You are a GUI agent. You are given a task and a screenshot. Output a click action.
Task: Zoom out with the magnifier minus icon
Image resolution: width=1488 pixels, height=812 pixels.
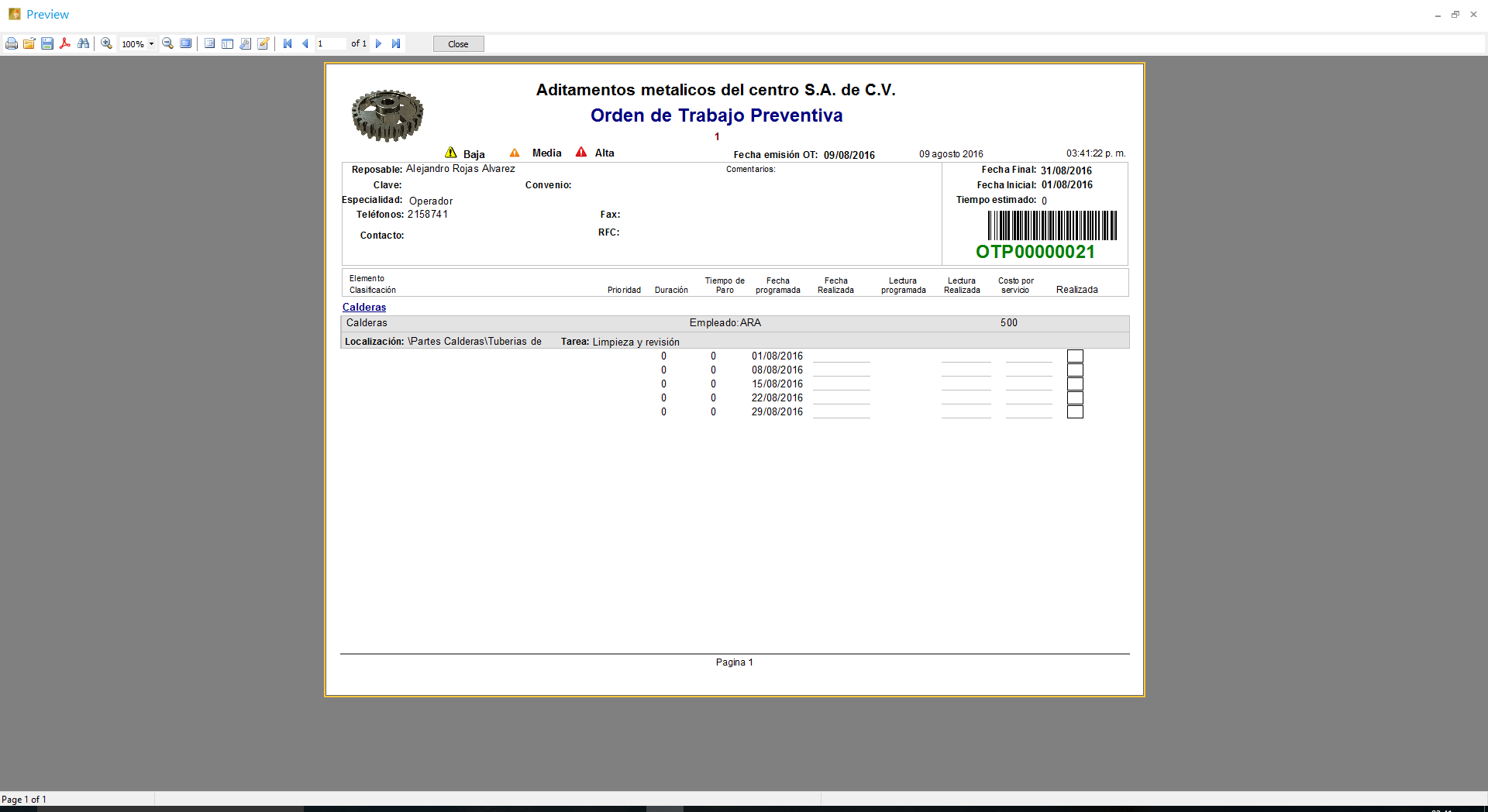tap(167, 44)
